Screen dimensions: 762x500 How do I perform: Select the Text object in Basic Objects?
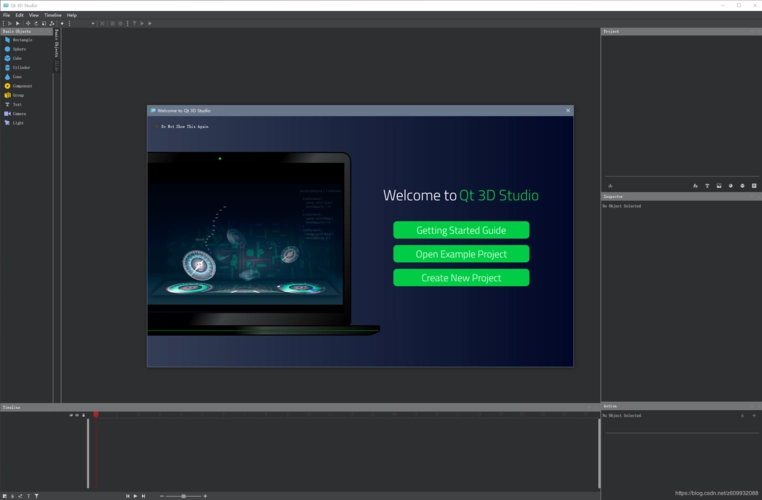[x=14, y=104]
